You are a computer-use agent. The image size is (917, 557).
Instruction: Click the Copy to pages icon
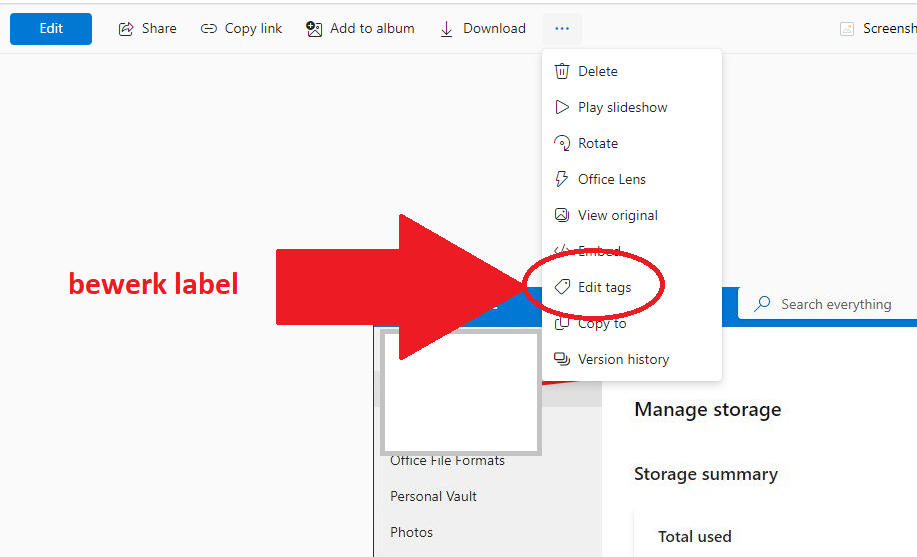pyautogui.click(x=561, y=324)
